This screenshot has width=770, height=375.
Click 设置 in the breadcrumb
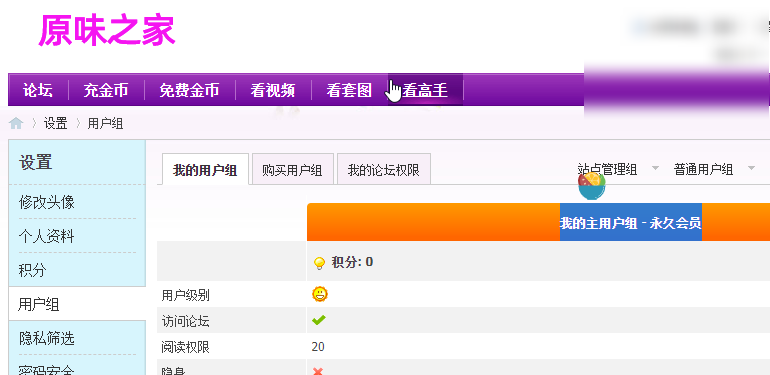coord(55,123)
